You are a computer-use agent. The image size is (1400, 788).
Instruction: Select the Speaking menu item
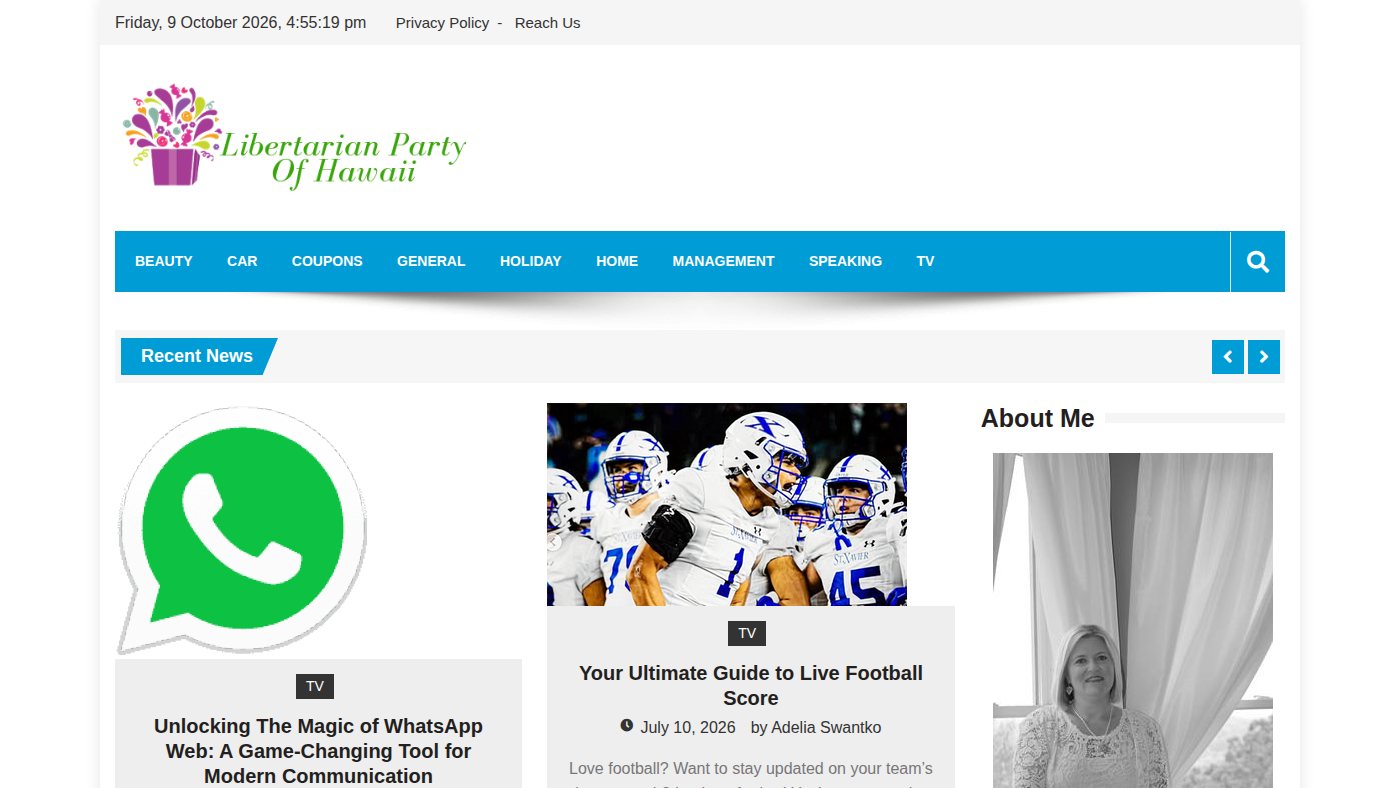click(846, 261)
